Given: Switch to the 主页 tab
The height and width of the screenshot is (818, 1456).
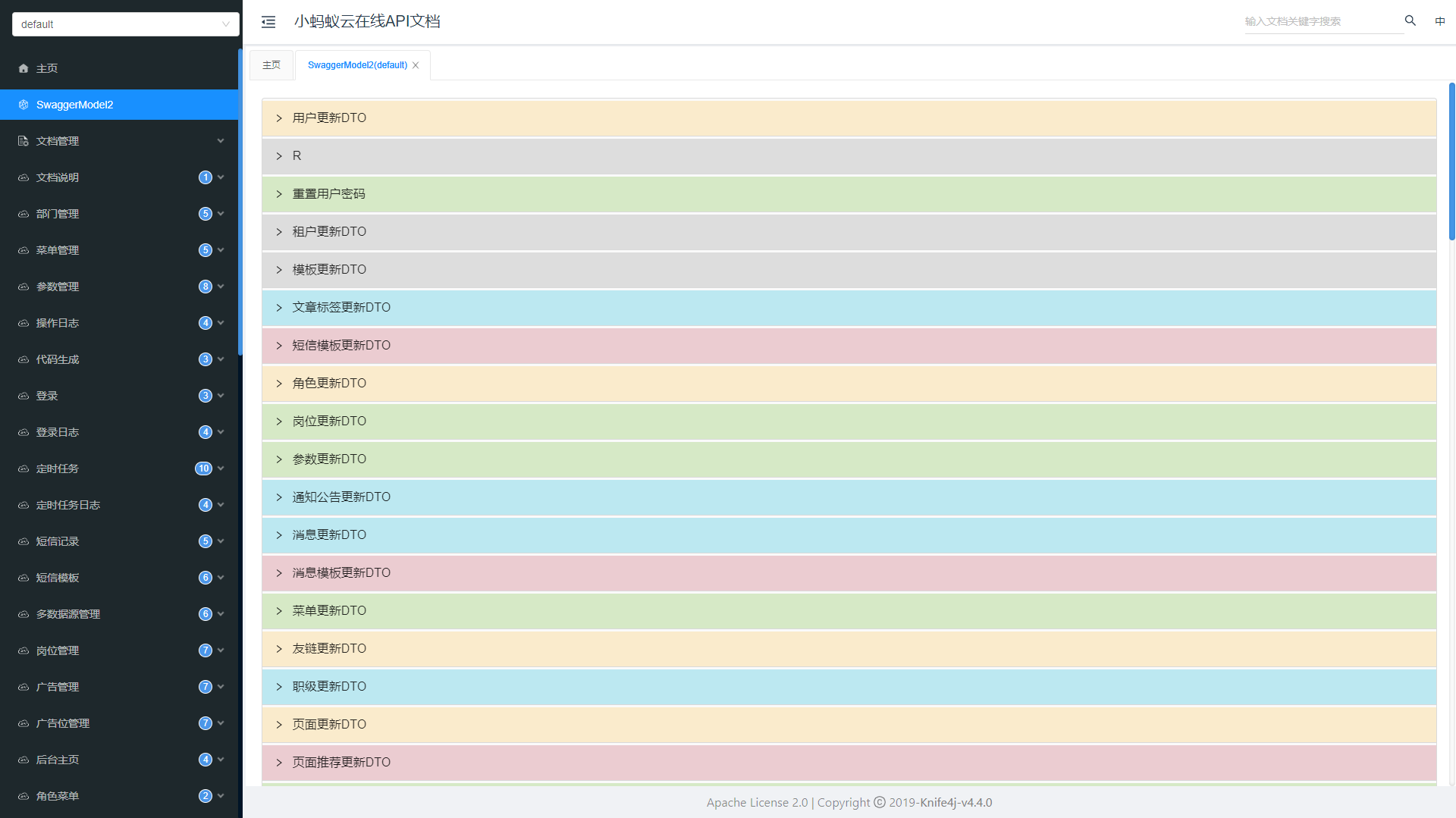Looking at the screenshot, I should click(x=271, y=65).
